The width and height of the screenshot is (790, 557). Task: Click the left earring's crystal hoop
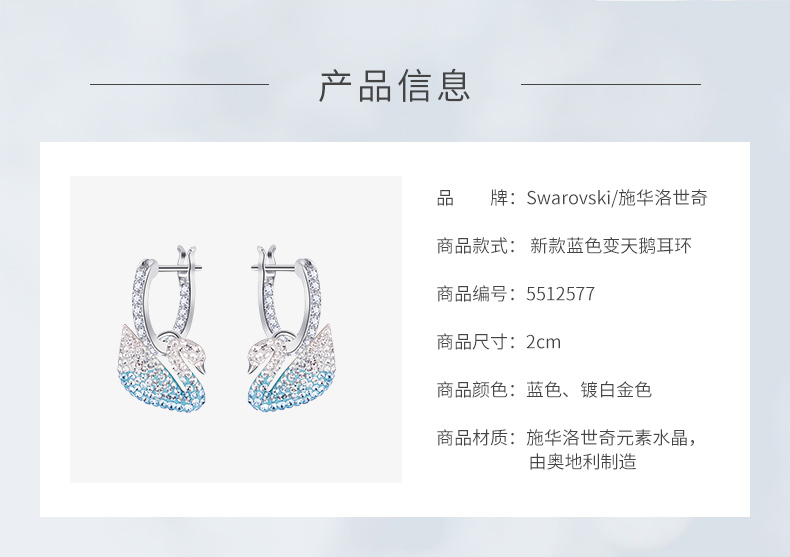(164, 297)
